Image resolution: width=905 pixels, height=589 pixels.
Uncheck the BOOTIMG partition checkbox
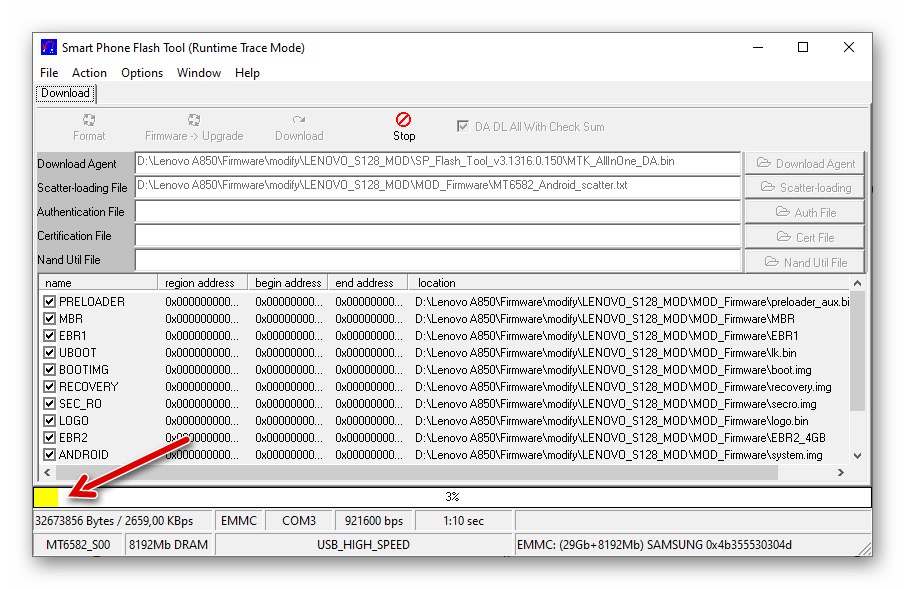point(49,370)
